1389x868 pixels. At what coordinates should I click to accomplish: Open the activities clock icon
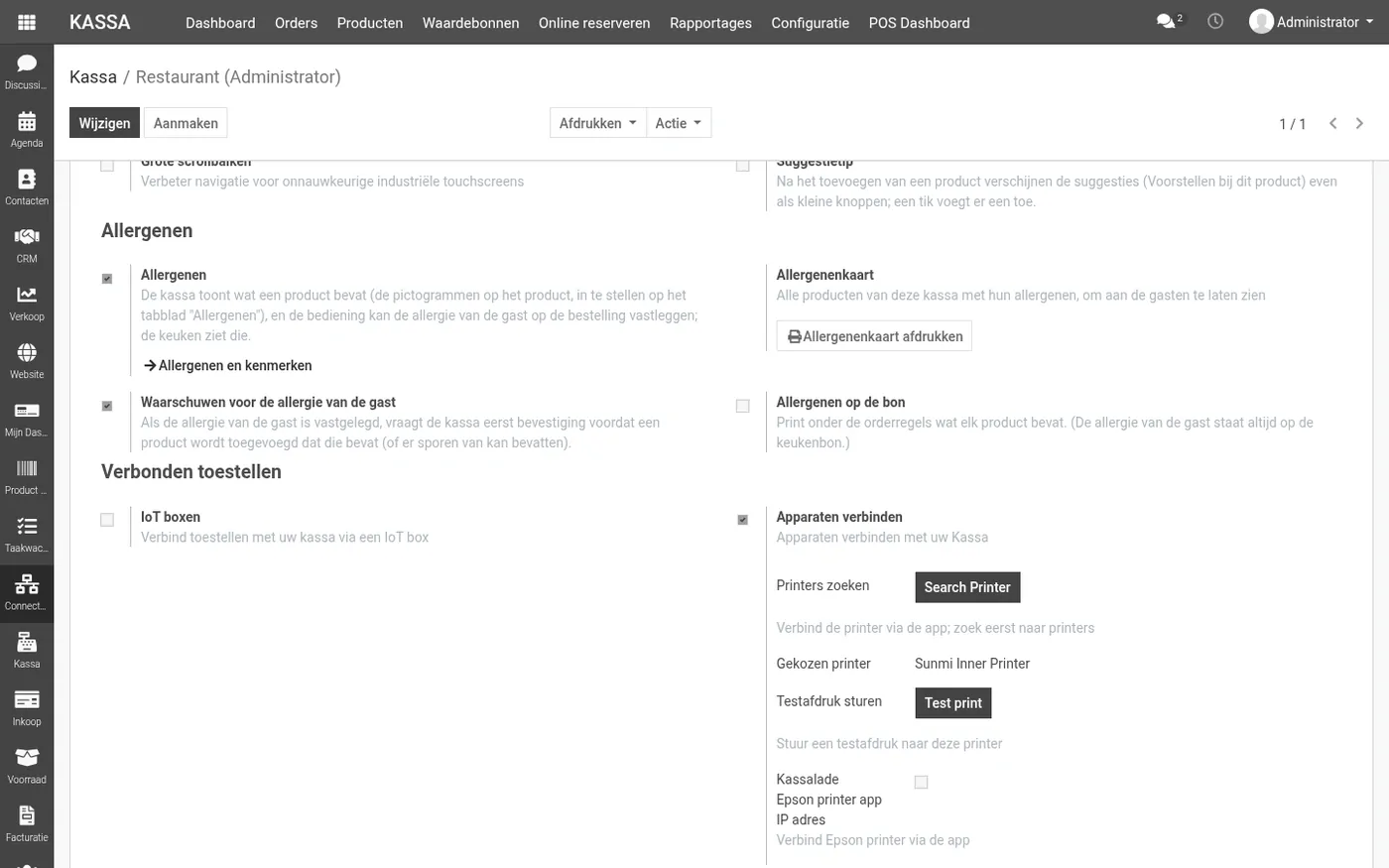1215,21
